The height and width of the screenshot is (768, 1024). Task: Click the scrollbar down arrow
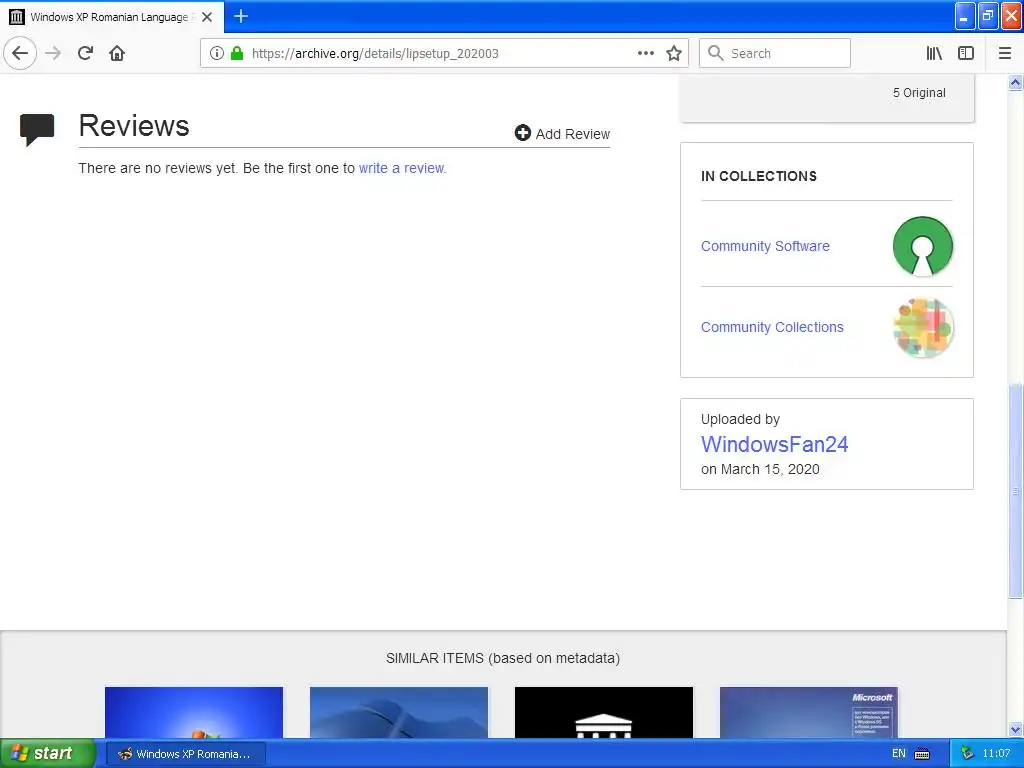1016,729
